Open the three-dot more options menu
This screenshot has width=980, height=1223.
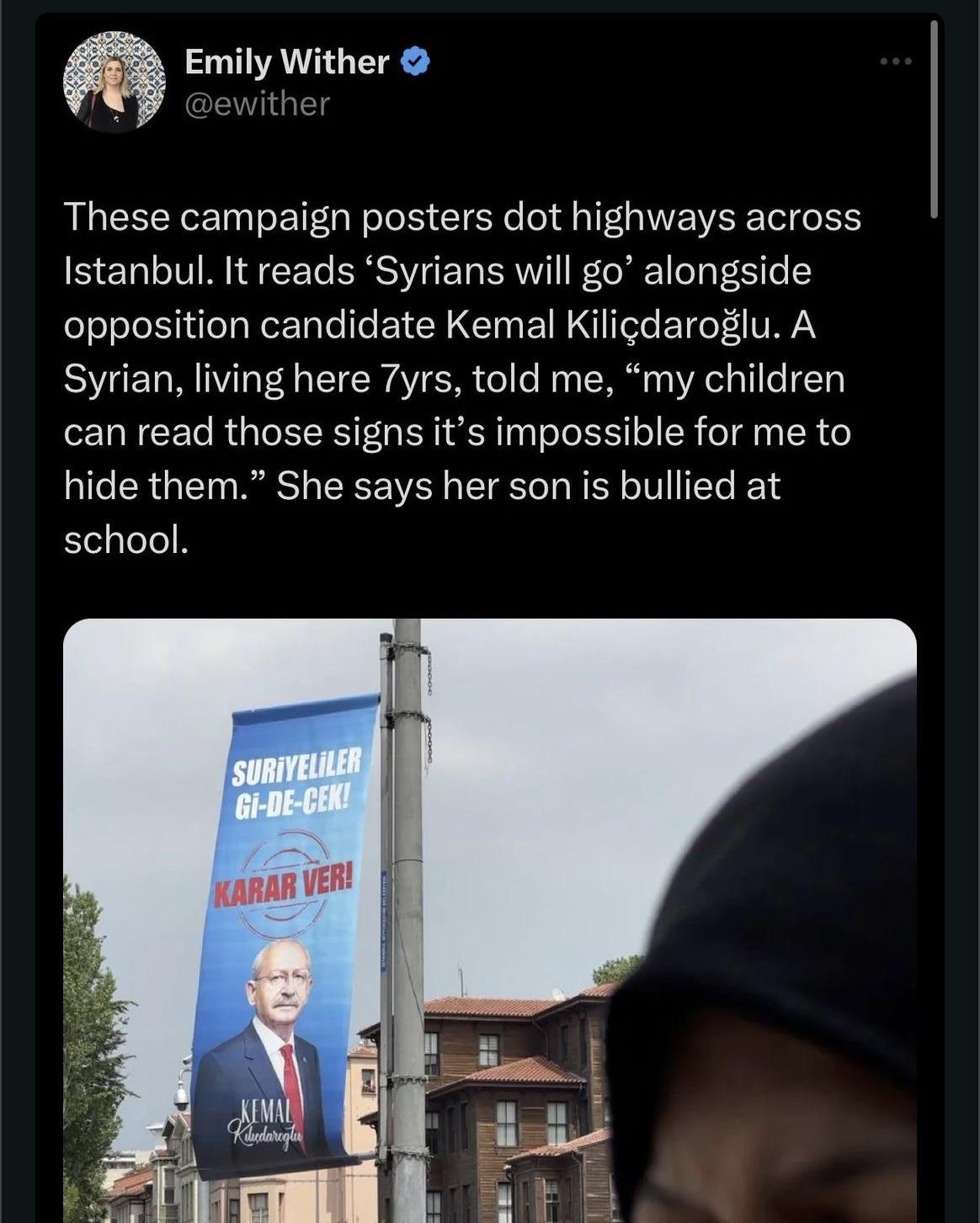point(896,61)
